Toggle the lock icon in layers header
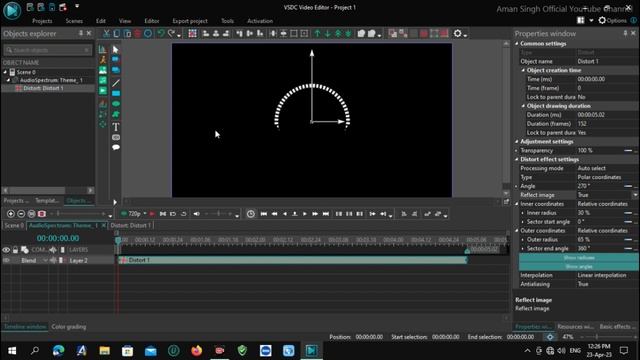 coord(15,249)
